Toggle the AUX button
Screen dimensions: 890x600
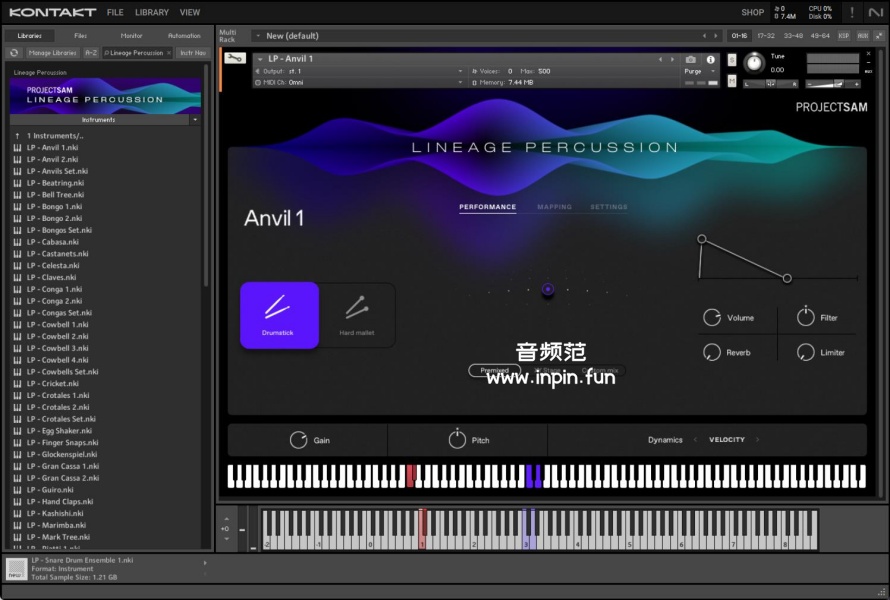point(863,36)
